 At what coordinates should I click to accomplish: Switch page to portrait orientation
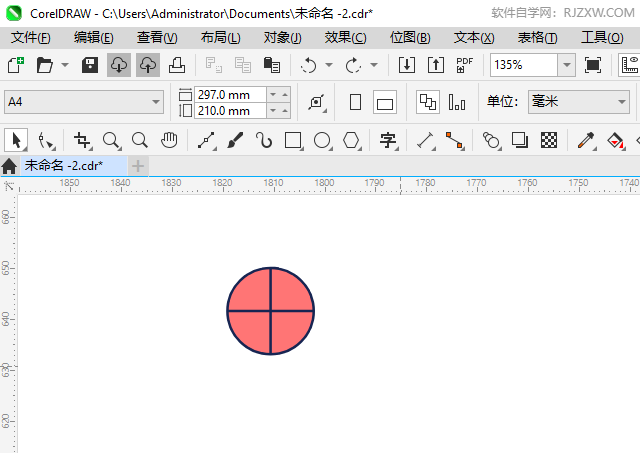tap(355, 102)
